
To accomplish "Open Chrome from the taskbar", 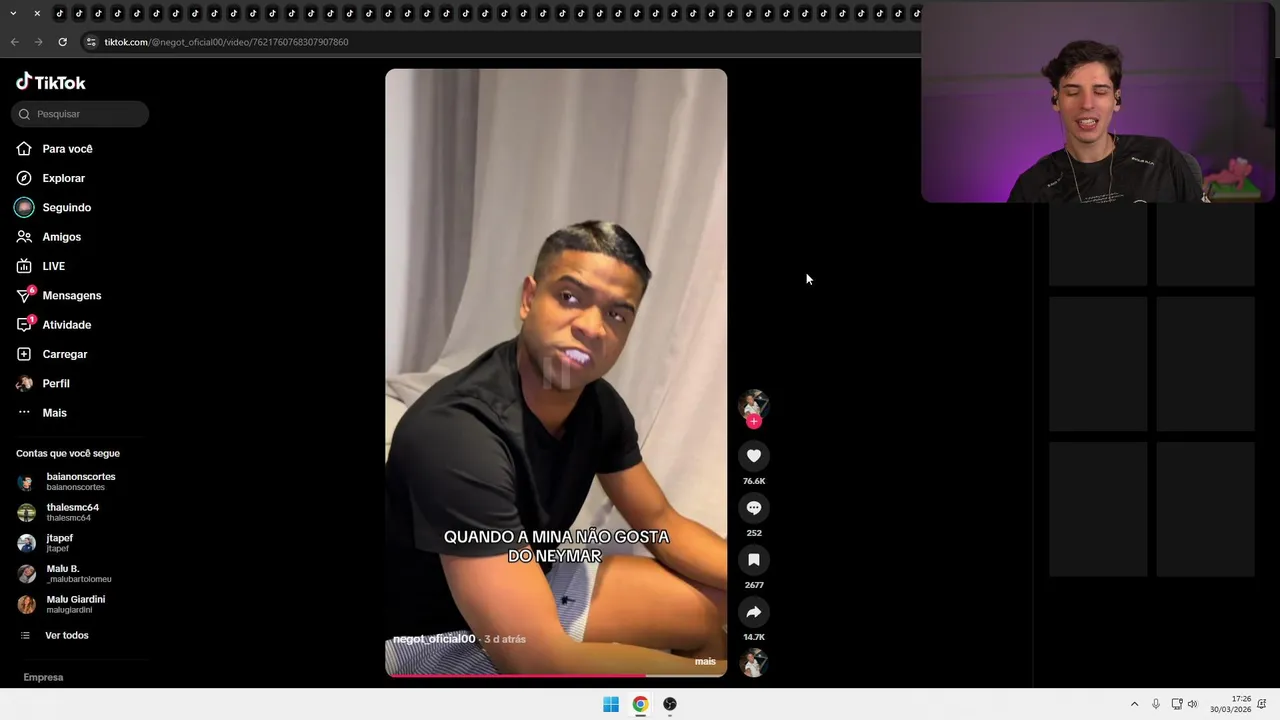I will coord(640,704).
